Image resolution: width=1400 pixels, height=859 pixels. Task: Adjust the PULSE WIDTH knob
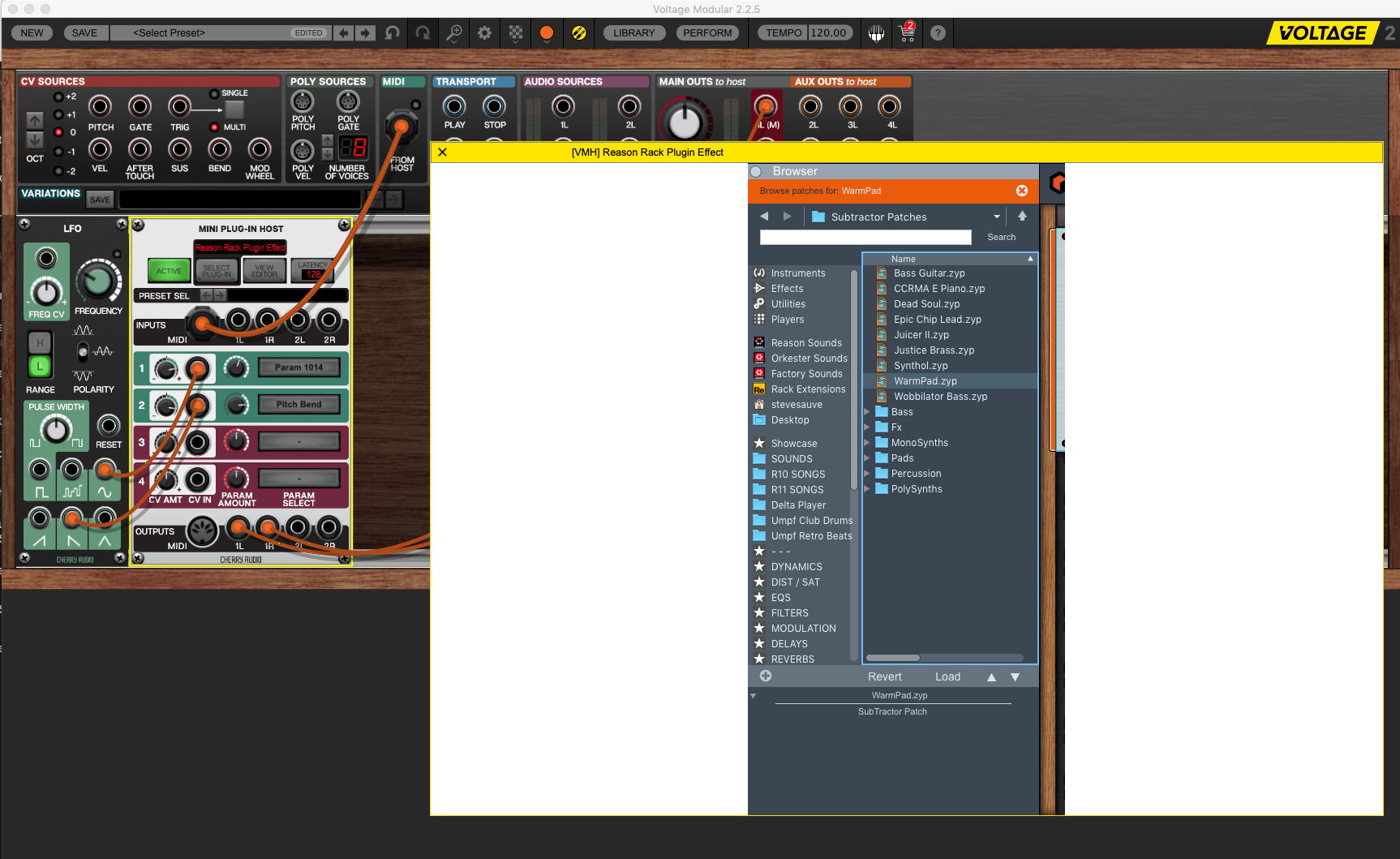tap(55, 429)
